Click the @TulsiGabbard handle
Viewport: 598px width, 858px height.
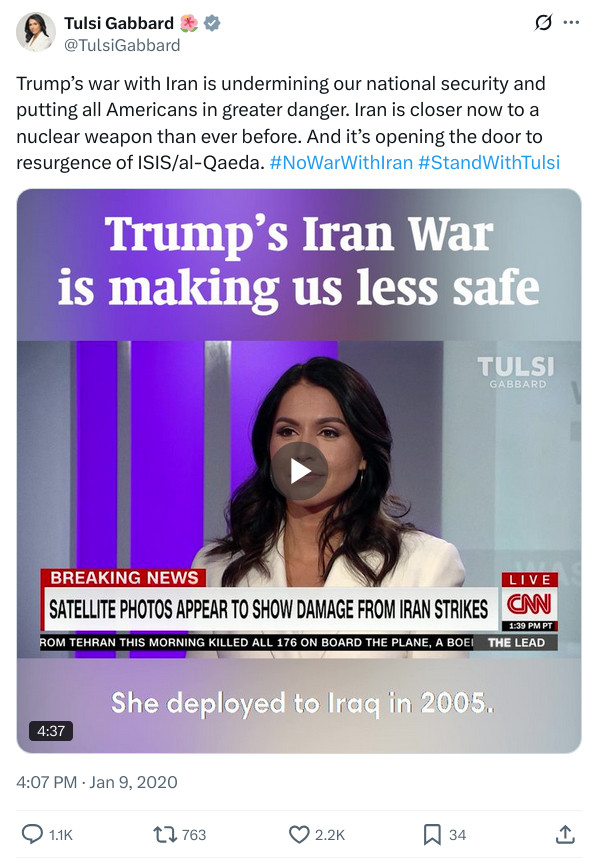pos(122,45)
